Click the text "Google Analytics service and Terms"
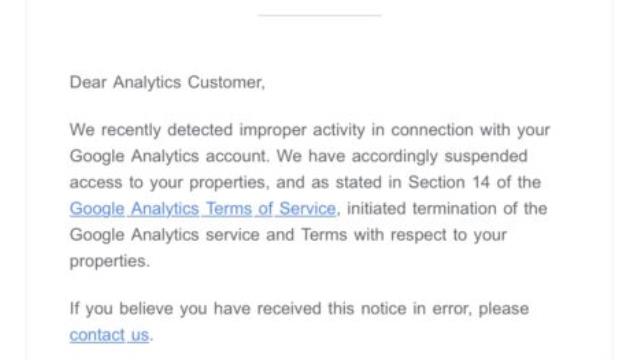 click(x=209, y=235)
